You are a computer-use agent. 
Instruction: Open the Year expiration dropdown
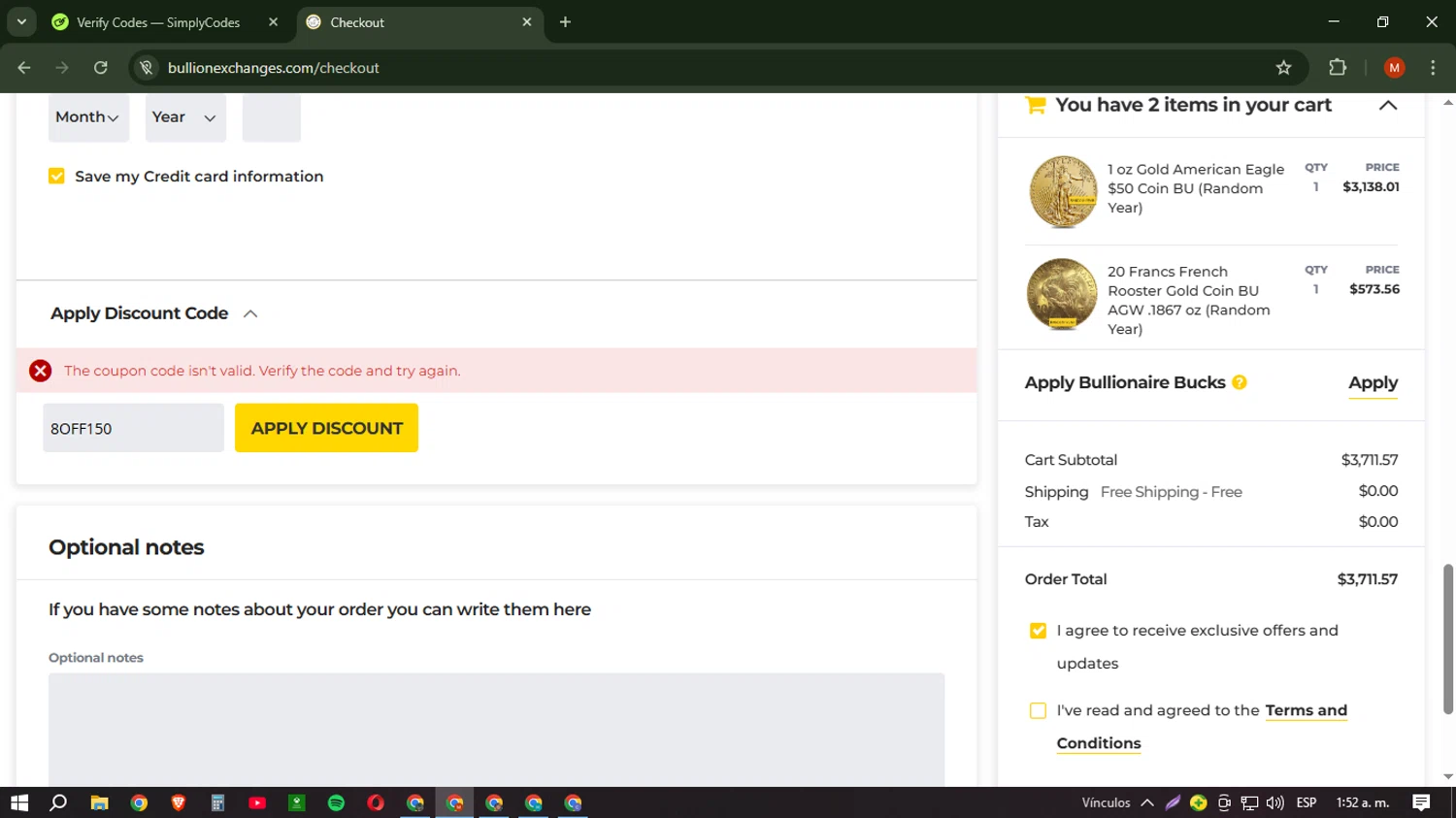click(185, 117)
